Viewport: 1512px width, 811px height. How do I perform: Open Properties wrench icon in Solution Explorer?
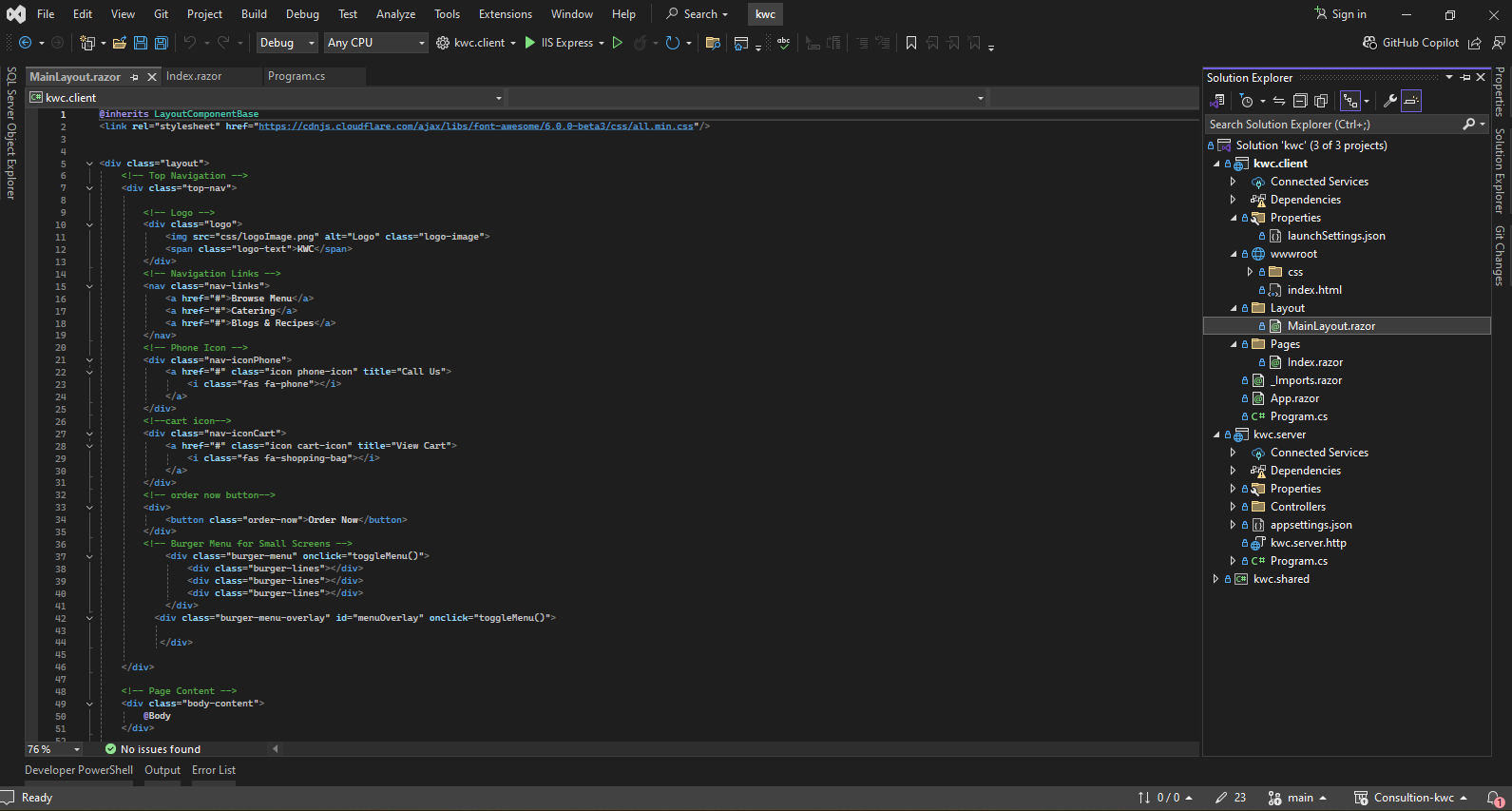1389,101
